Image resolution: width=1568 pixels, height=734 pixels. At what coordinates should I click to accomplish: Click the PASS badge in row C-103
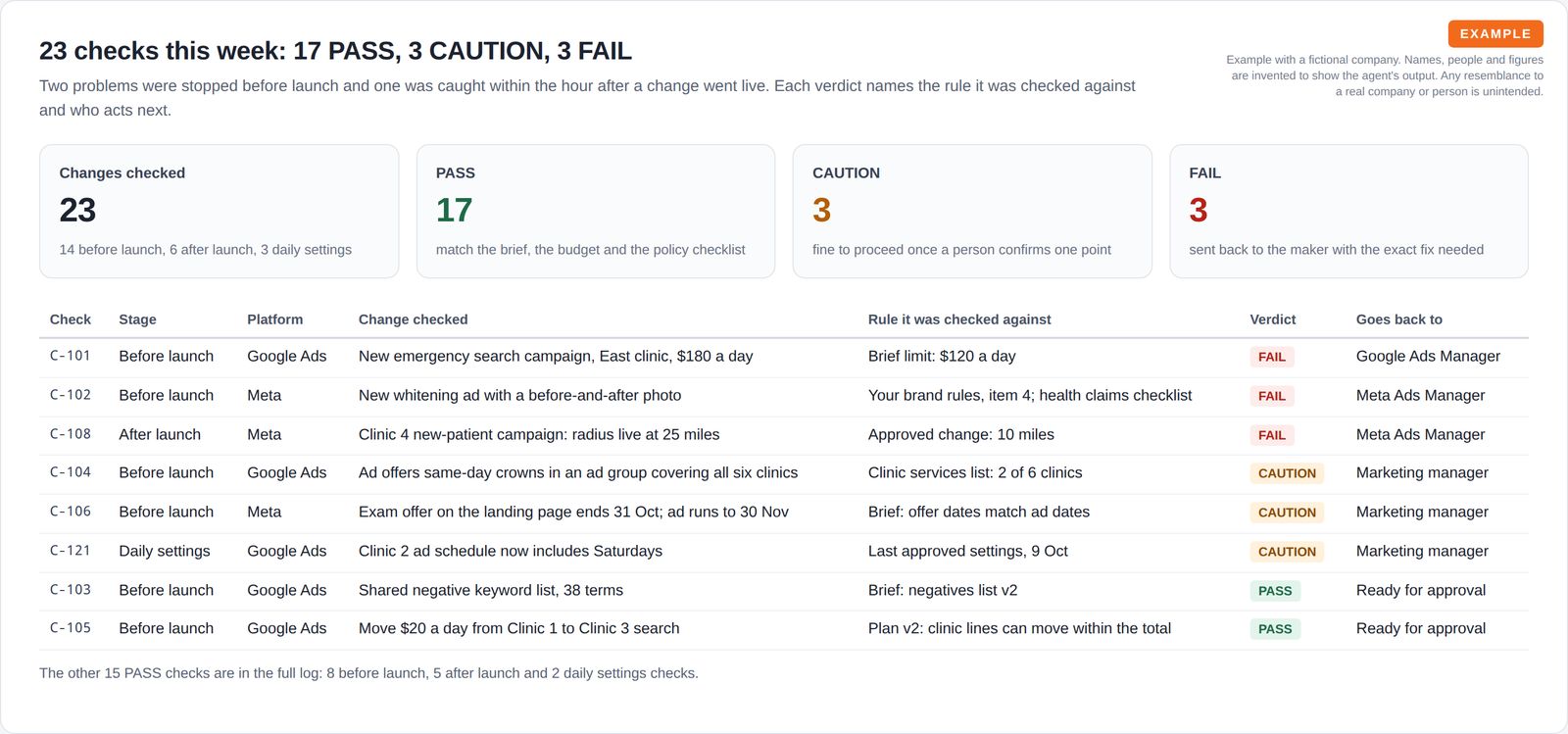click(x=1275, y=591)
